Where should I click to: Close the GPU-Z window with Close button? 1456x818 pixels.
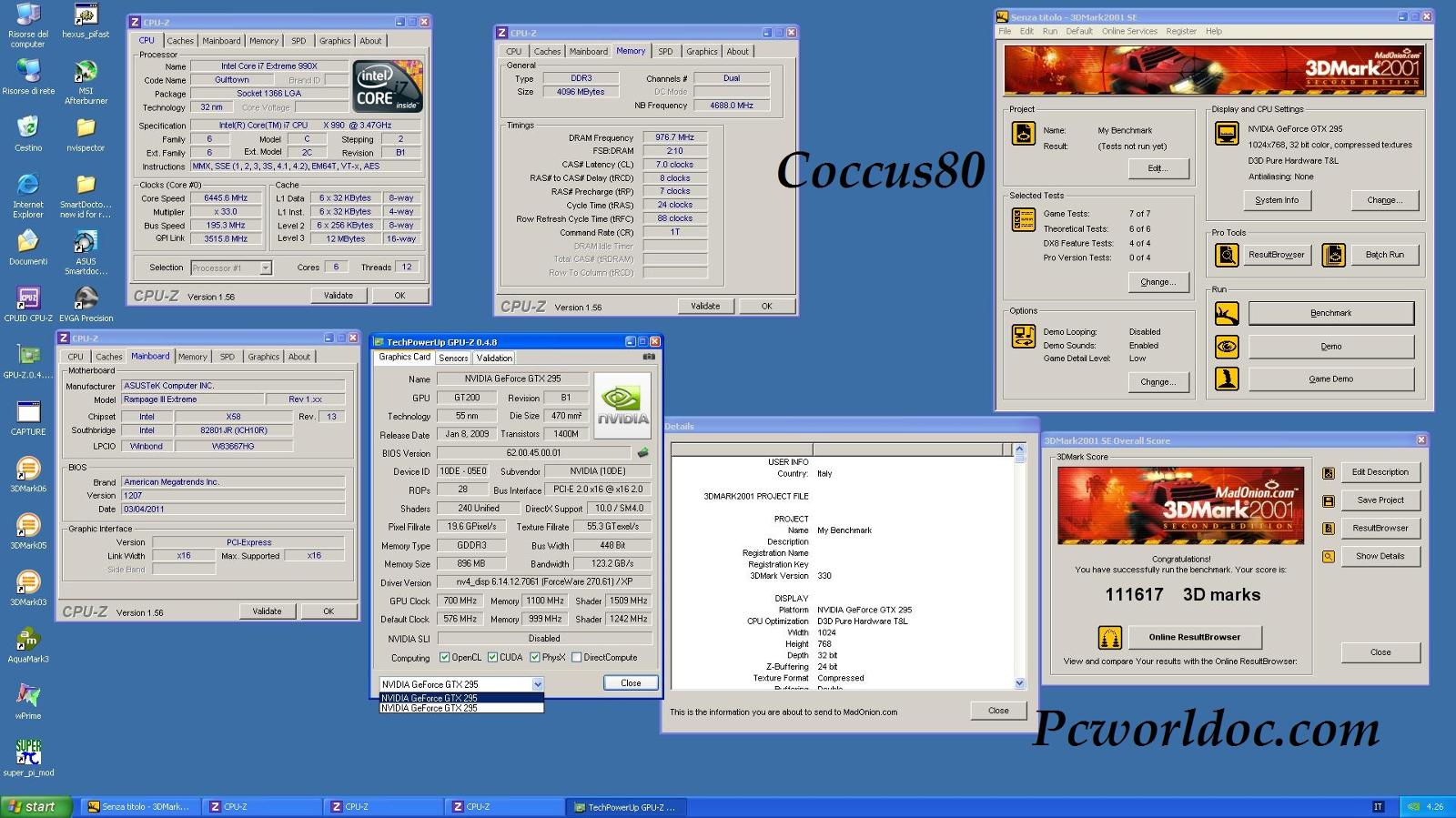[631, 683]
